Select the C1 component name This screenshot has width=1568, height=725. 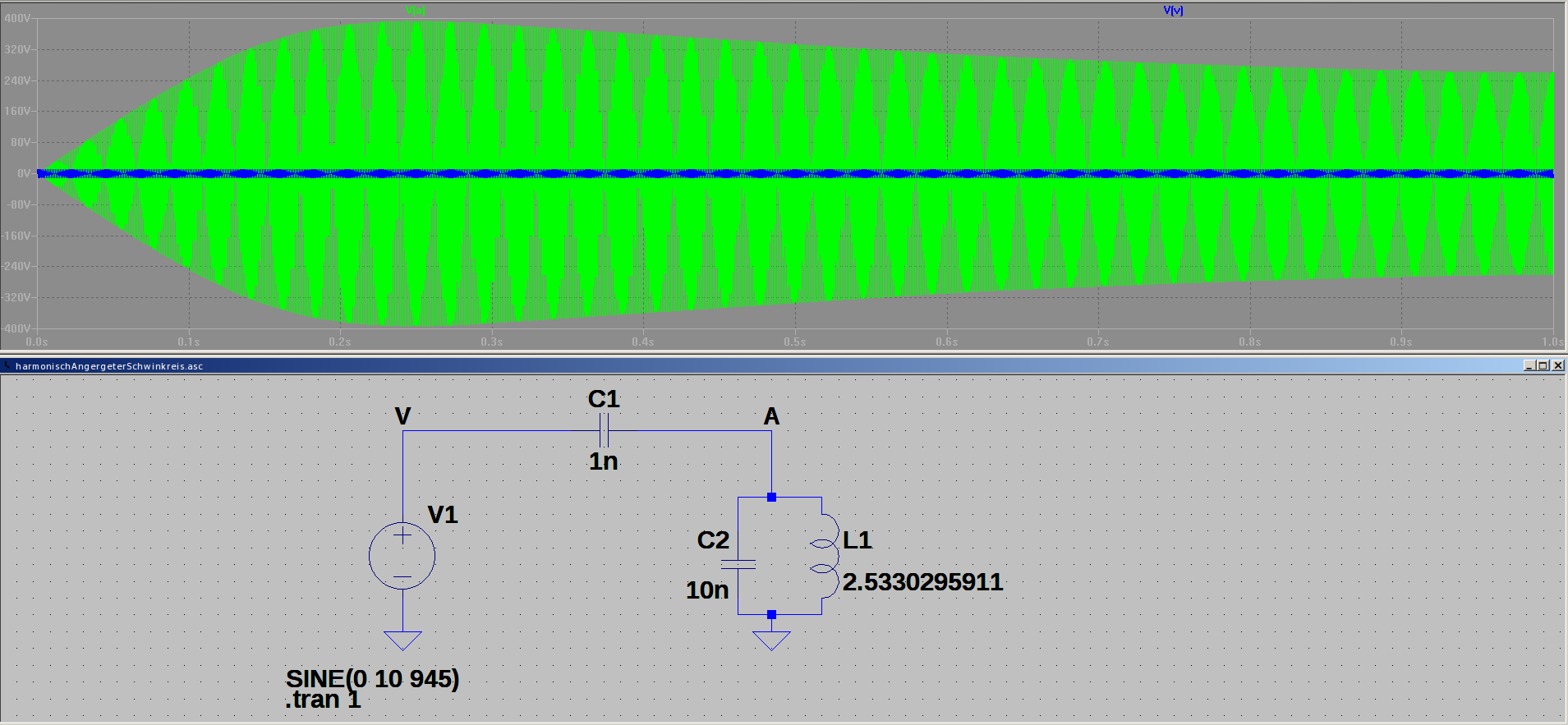tap(604, 399)
